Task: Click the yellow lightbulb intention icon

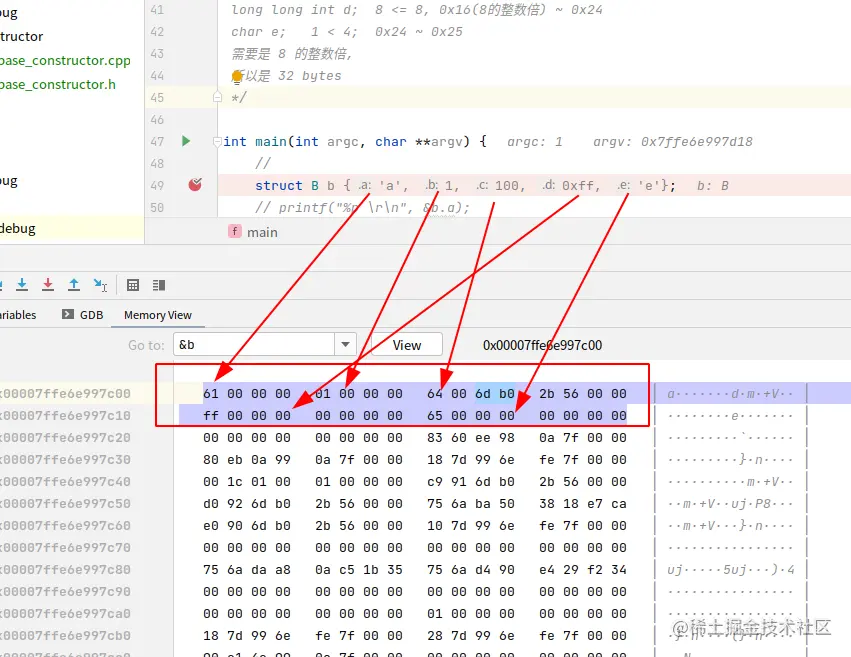Action: pos(237,76)
